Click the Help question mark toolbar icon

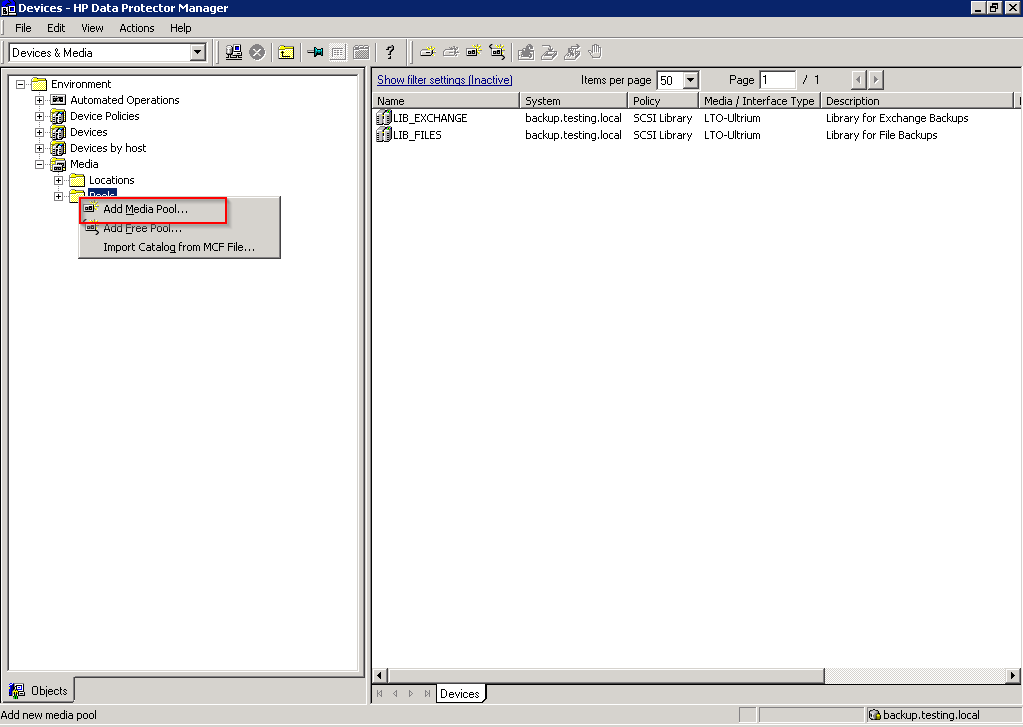click(390, 52)
